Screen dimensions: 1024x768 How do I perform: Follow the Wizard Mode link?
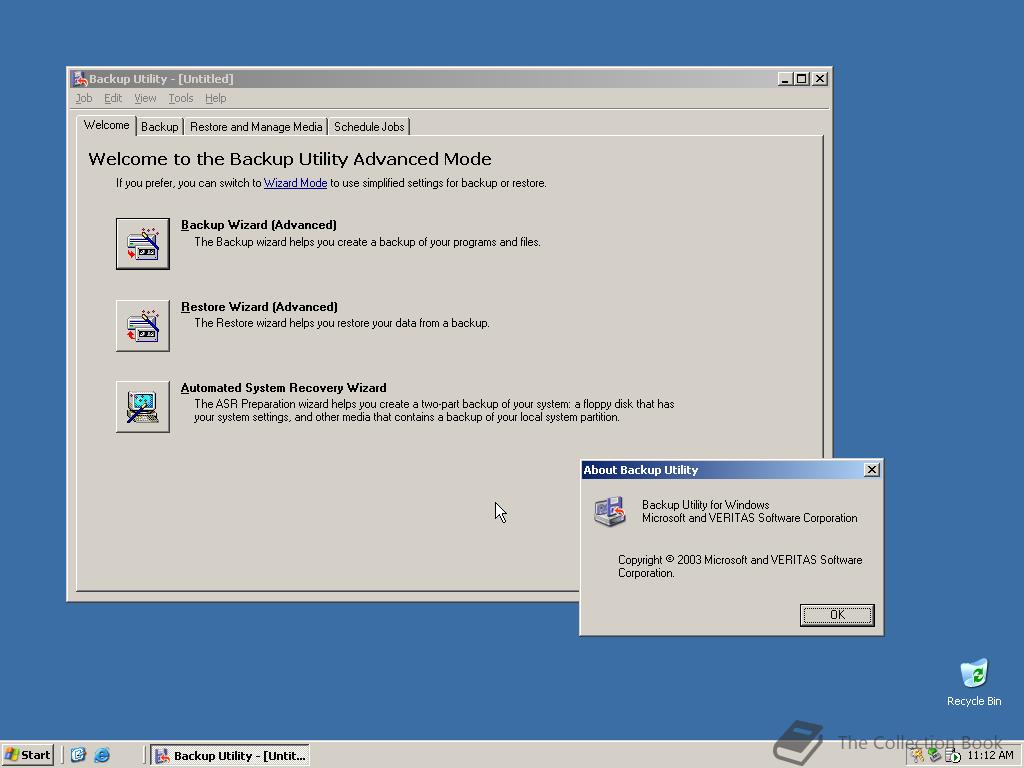295,183
